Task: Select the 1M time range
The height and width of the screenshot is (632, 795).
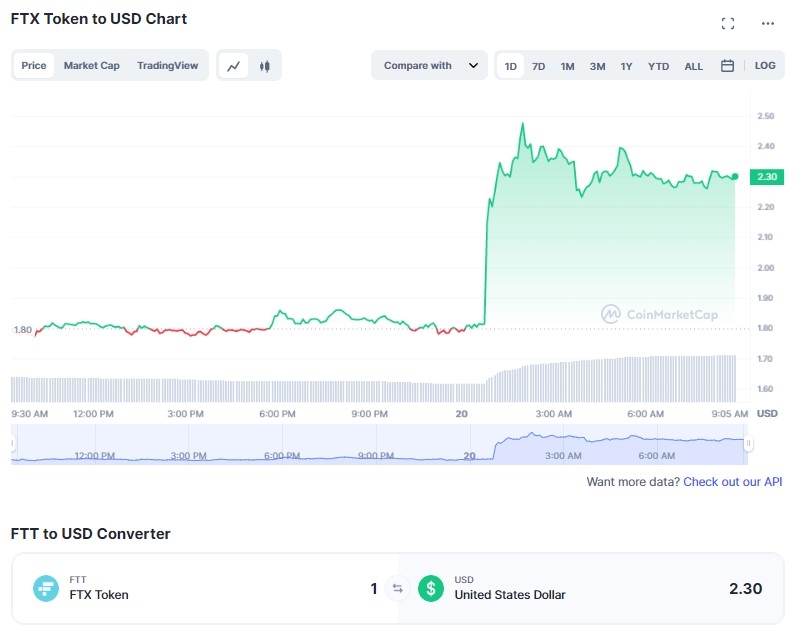Action: pos(567,66)
